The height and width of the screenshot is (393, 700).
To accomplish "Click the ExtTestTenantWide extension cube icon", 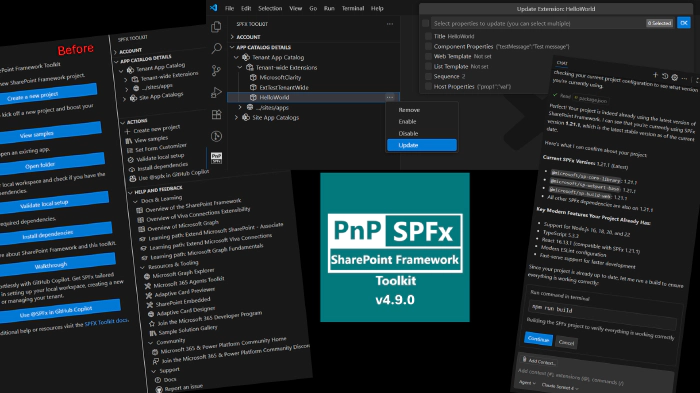I will (254, 88).
